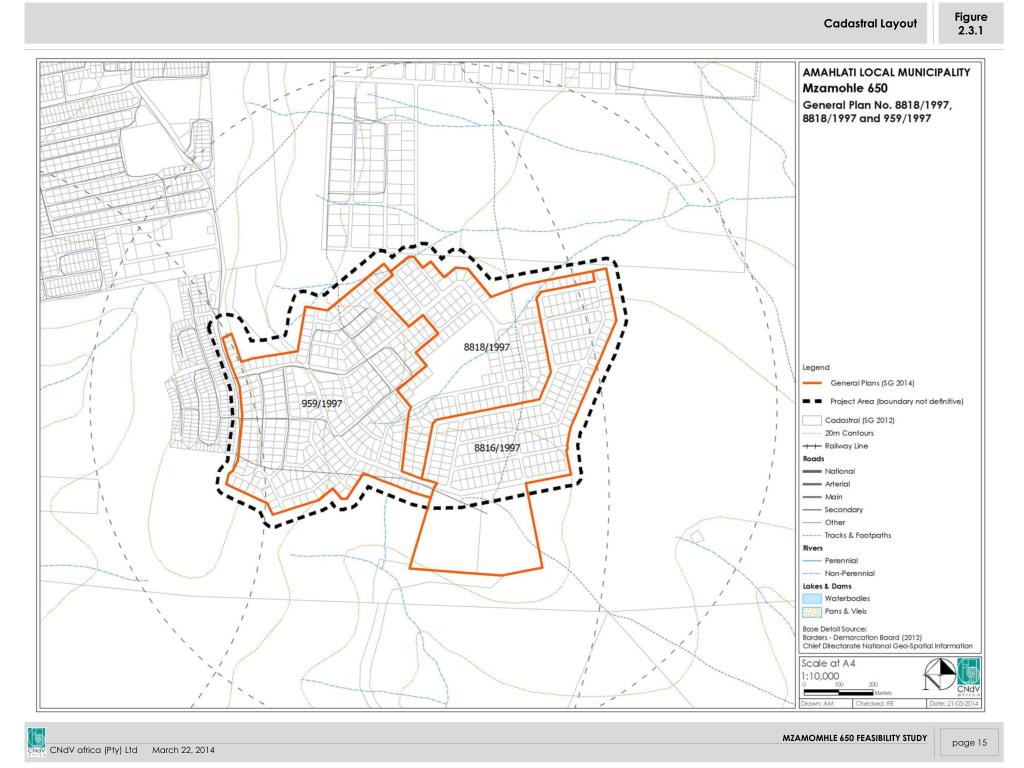Click the 'Legend' heading

816,368
